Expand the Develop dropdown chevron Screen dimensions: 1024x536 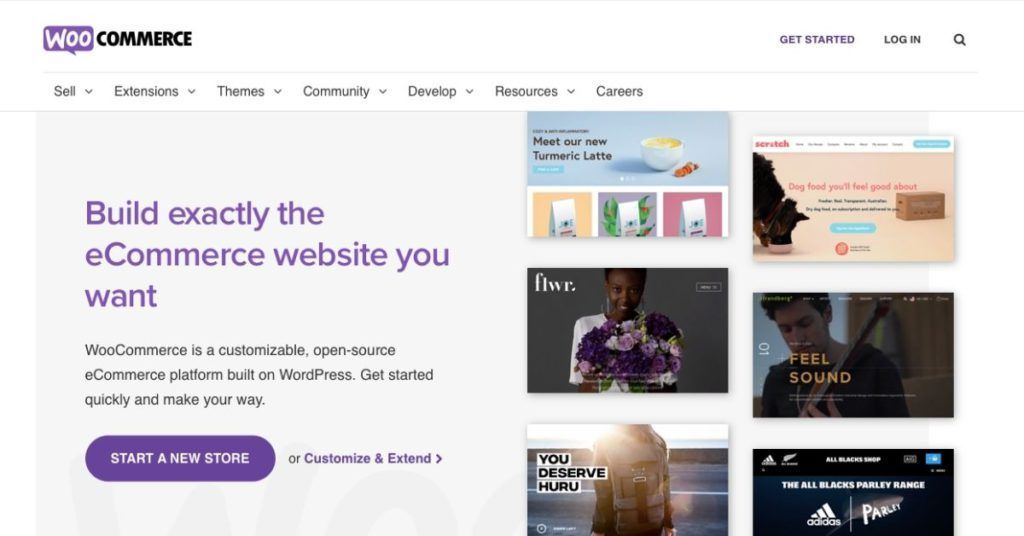tap(469, 92)
